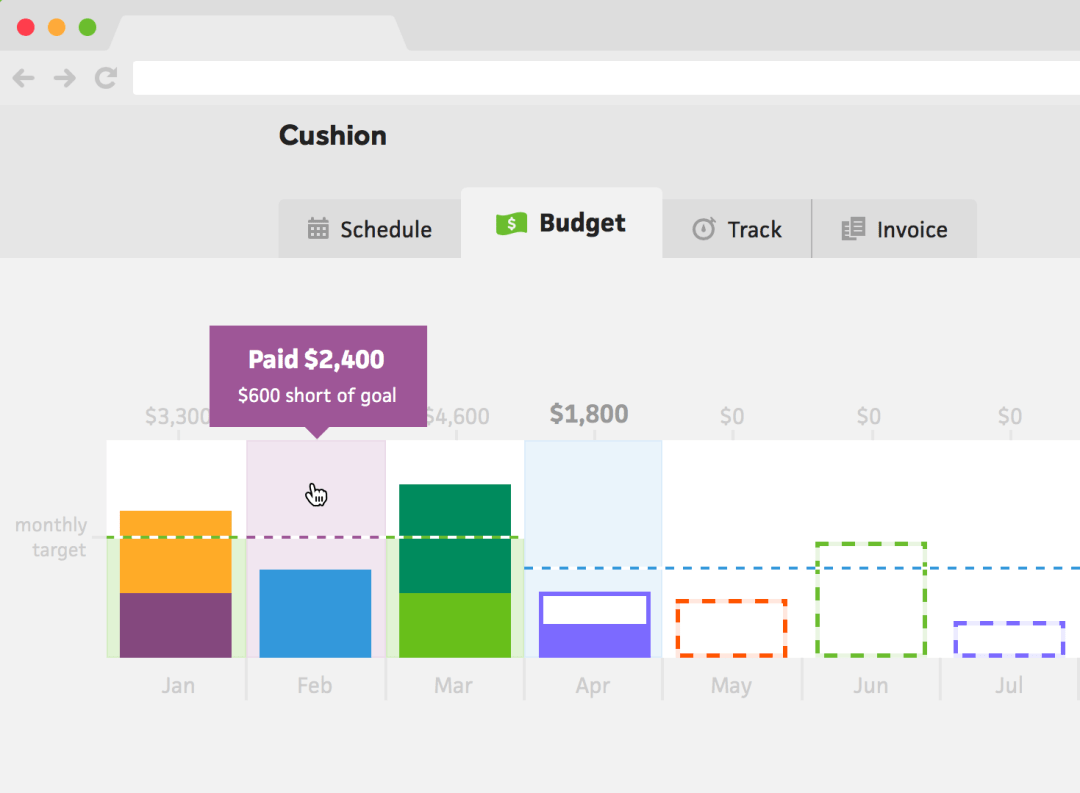Switch to the Track tab
This screenshot has height=793, width=1080.
click(x=737, y=229)
